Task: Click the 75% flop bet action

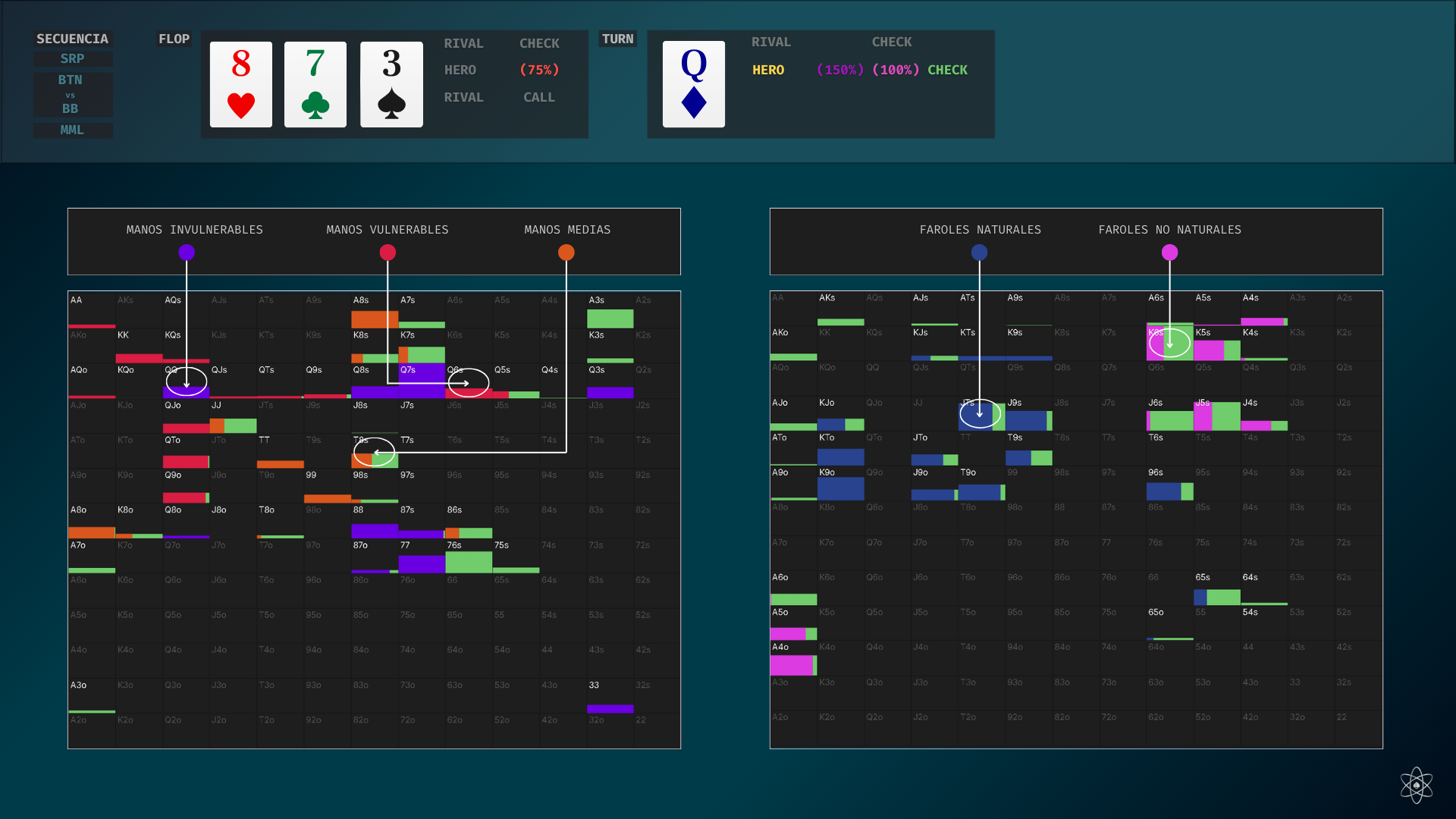Action: (539, 70)
